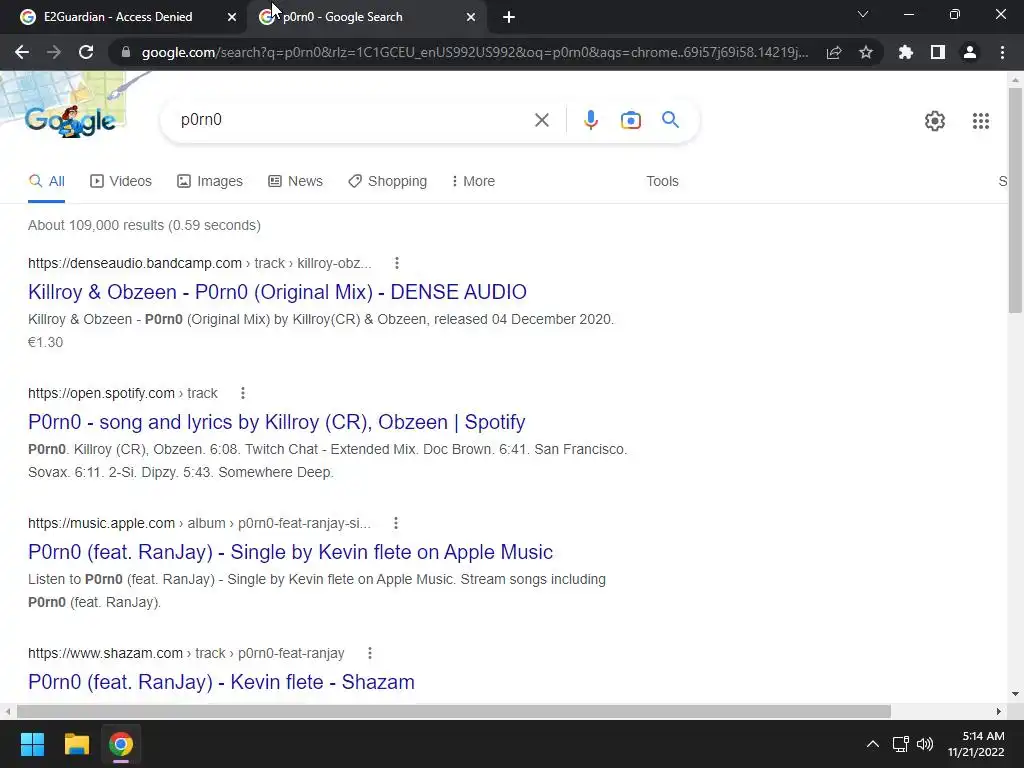Image resolution: width=1024 pixels, height=768 pixels.
Task: Expand the More search filters
Action: click(473, 182)
